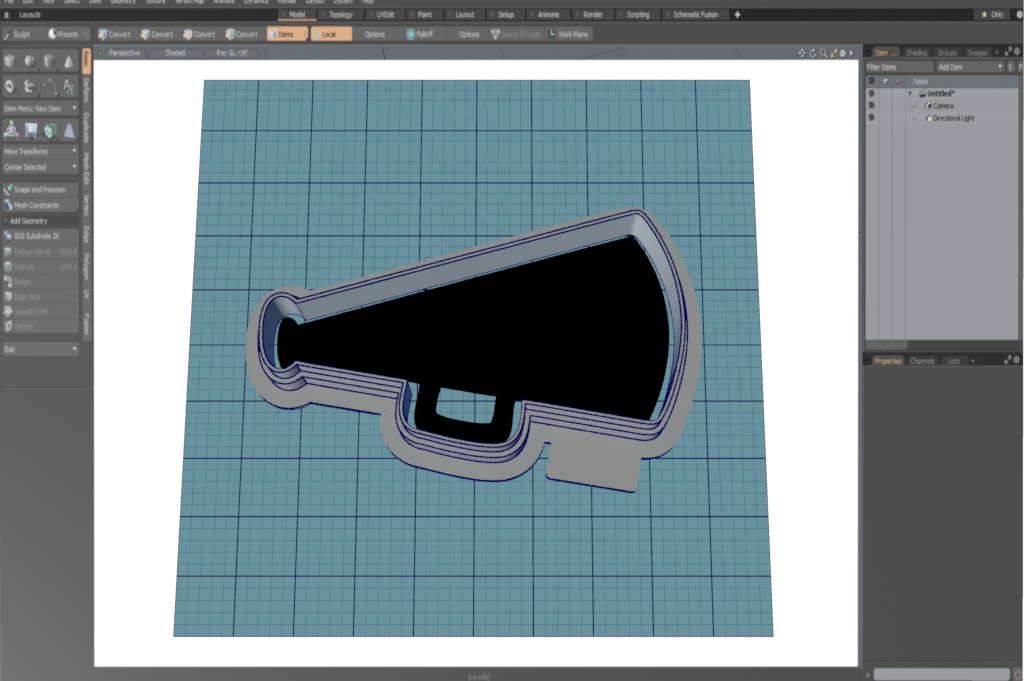
Task: Toggle visibility of the Untitled scene
Action: click(x=871, y=94)
